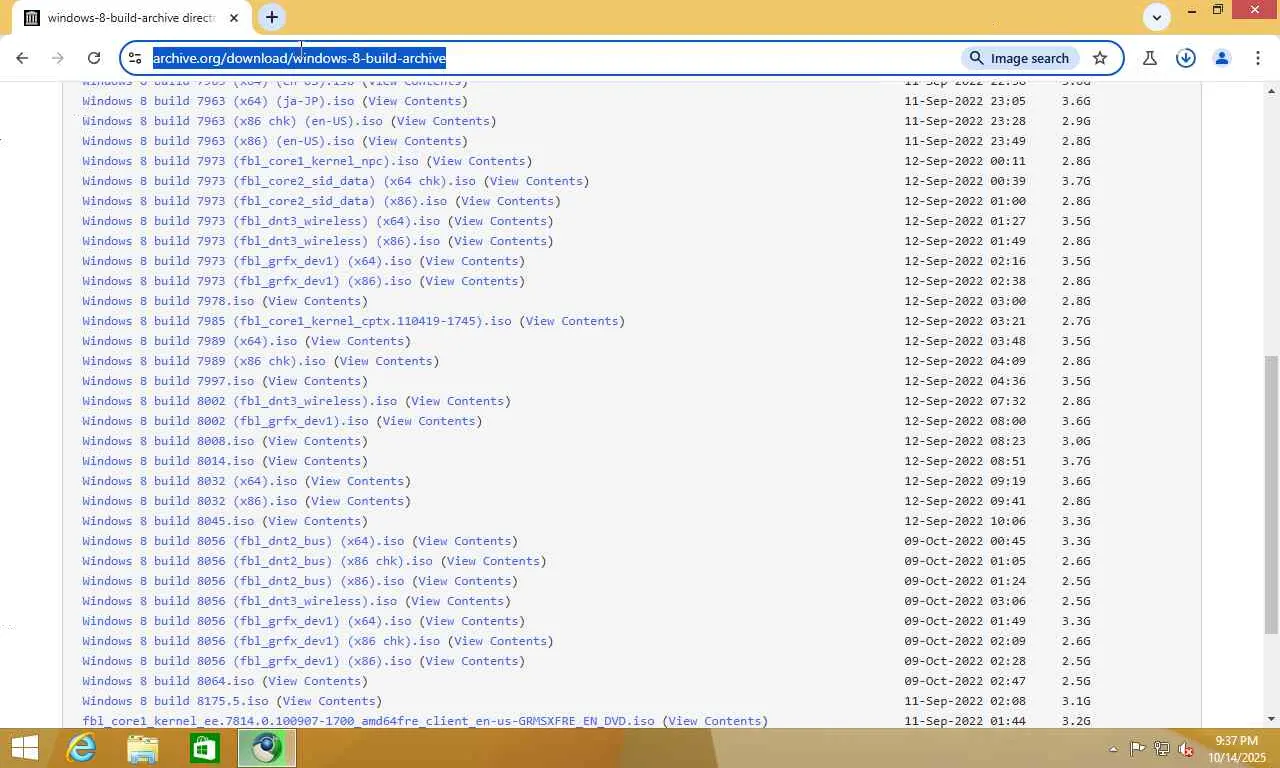This screenshot has width=1280, height=768.
Task: Open Windows 8 build 7973 (fbl_core1_kernel_npc).iso
Action: coord(250,161)
